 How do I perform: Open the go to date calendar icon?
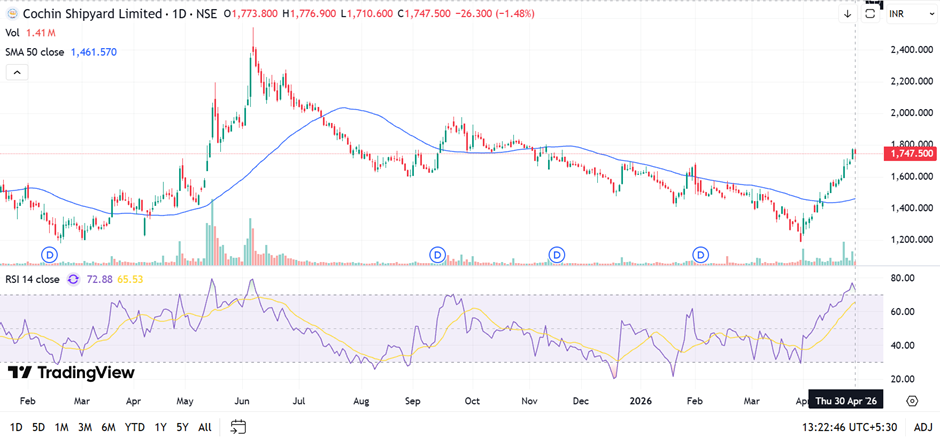coord(238,427)
